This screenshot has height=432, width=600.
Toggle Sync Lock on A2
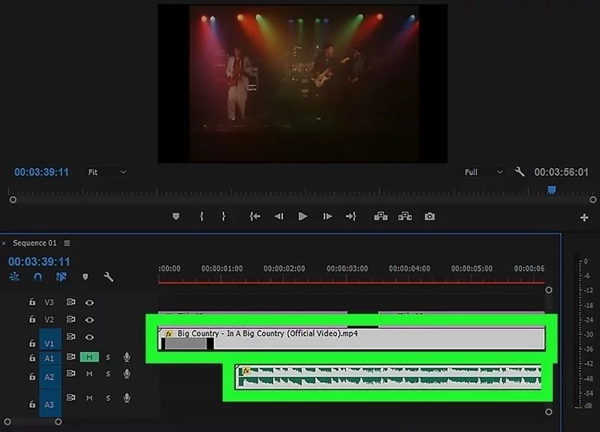pyautogui.click(x=71, y=373)
